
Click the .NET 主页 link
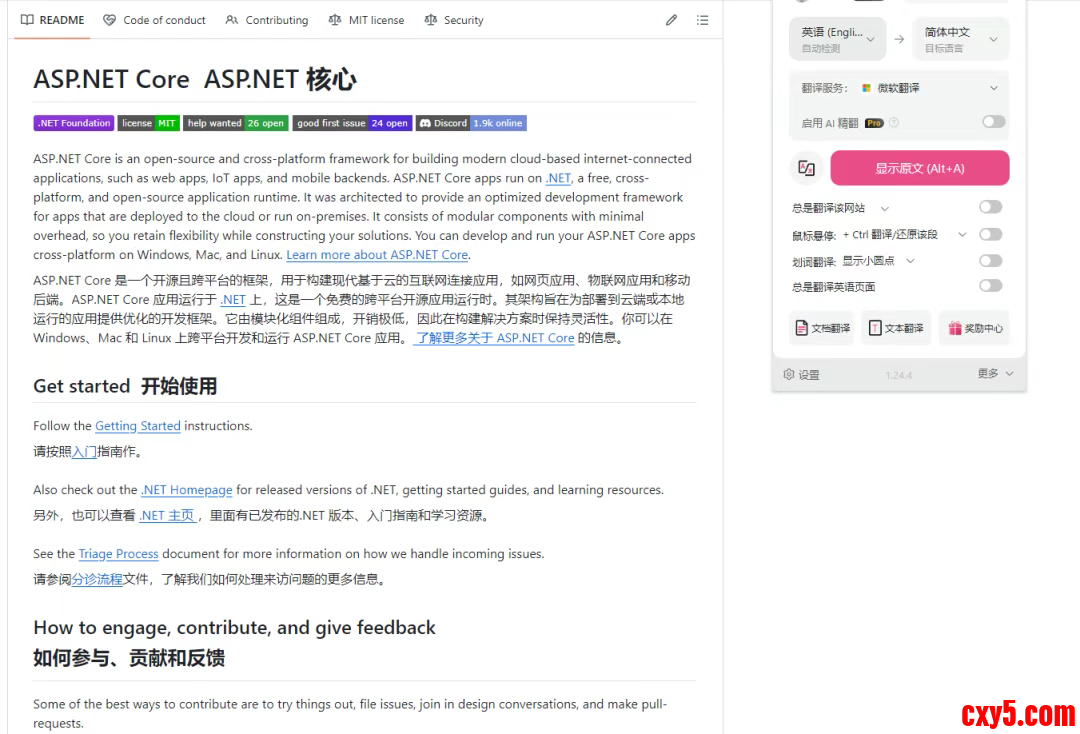[x=168, y=515]
